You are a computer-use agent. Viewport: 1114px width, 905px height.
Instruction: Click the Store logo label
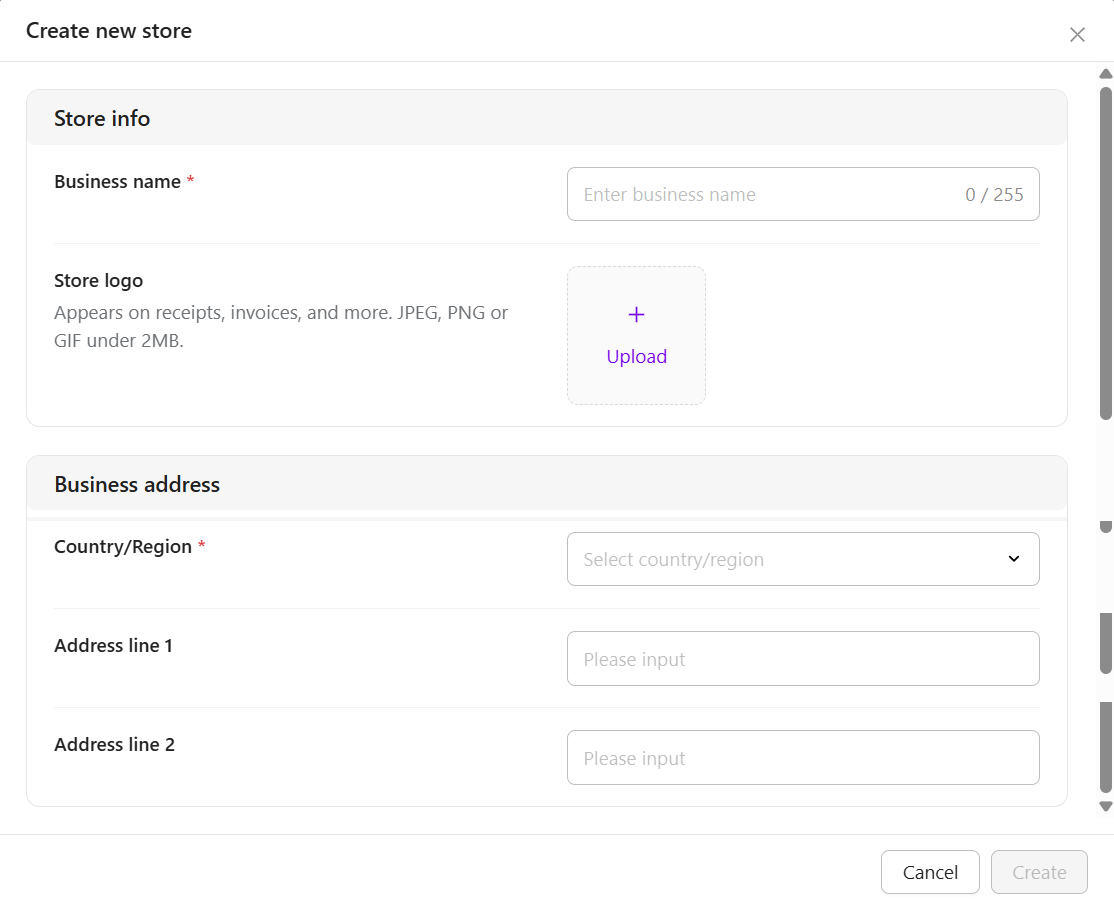point(98,281)
